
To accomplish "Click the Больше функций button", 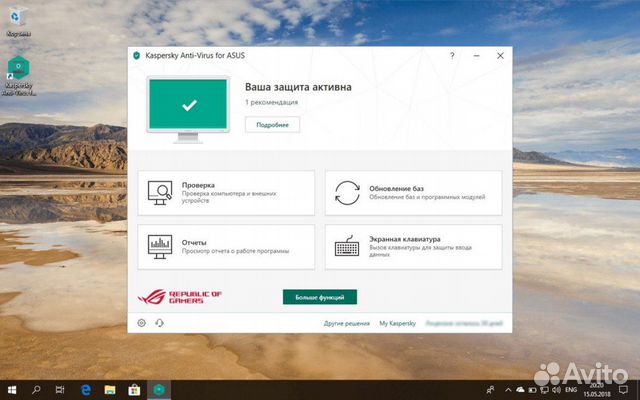I will [x=320, y=297].
